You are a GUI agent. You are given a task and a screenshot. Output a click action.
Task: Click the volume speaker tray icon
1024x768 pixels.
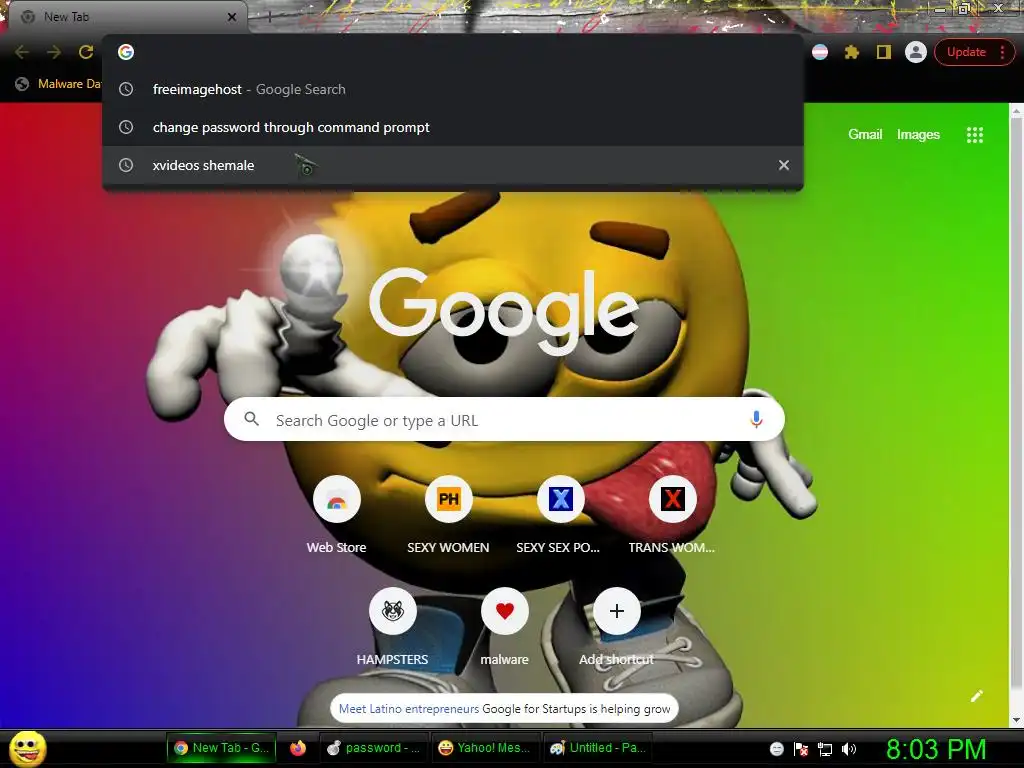coord(848,749)
